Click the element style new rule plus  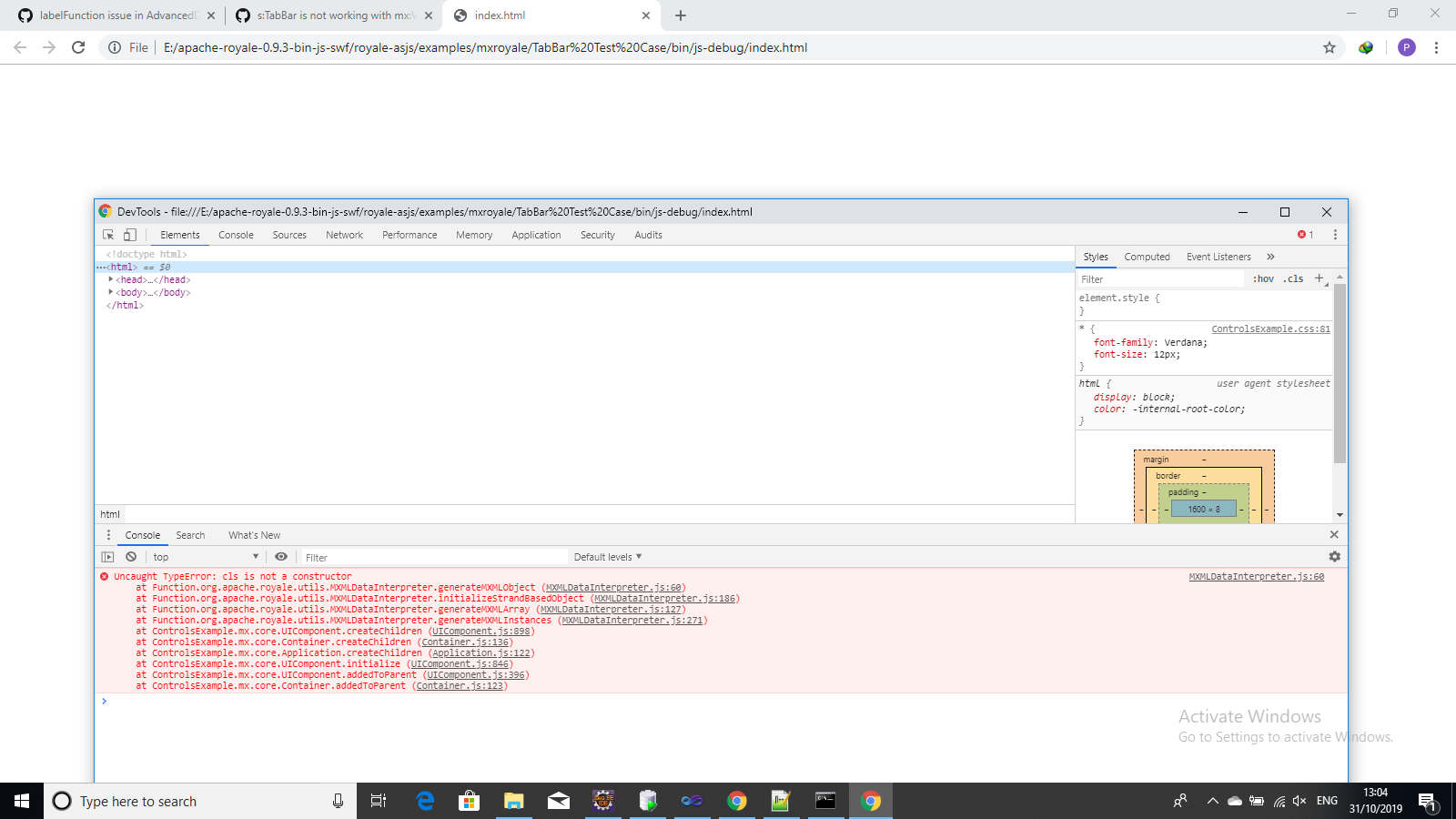pyautogui.click(x=1319, y=278)
